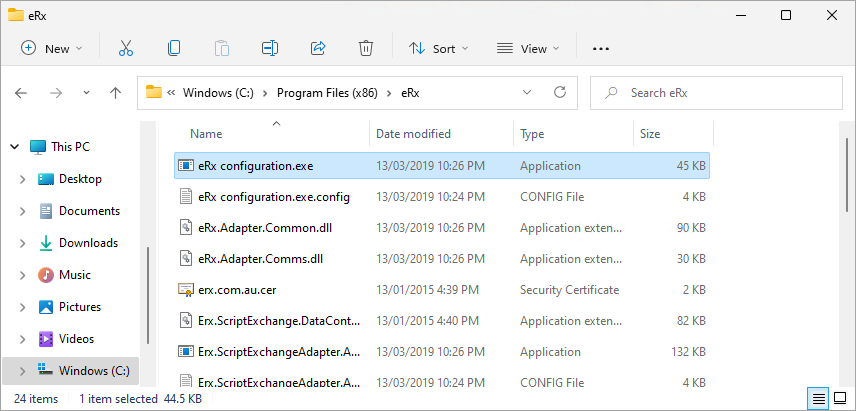This screenshot has height=411, width=856.
Task: Open the Sort dropdown menu
Action: coord(438,48)
